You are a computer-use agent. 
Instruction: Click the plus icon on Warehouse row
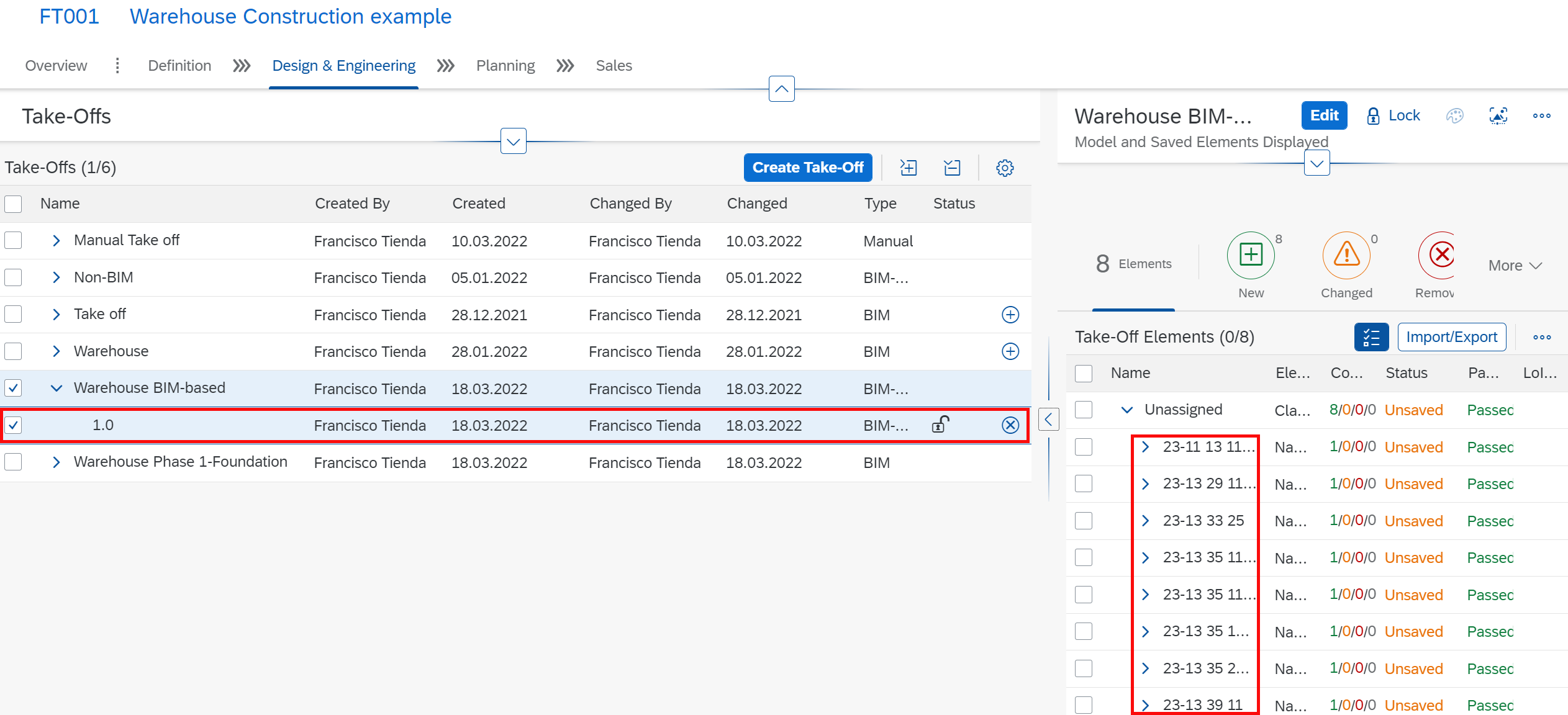pos(1010,351)
